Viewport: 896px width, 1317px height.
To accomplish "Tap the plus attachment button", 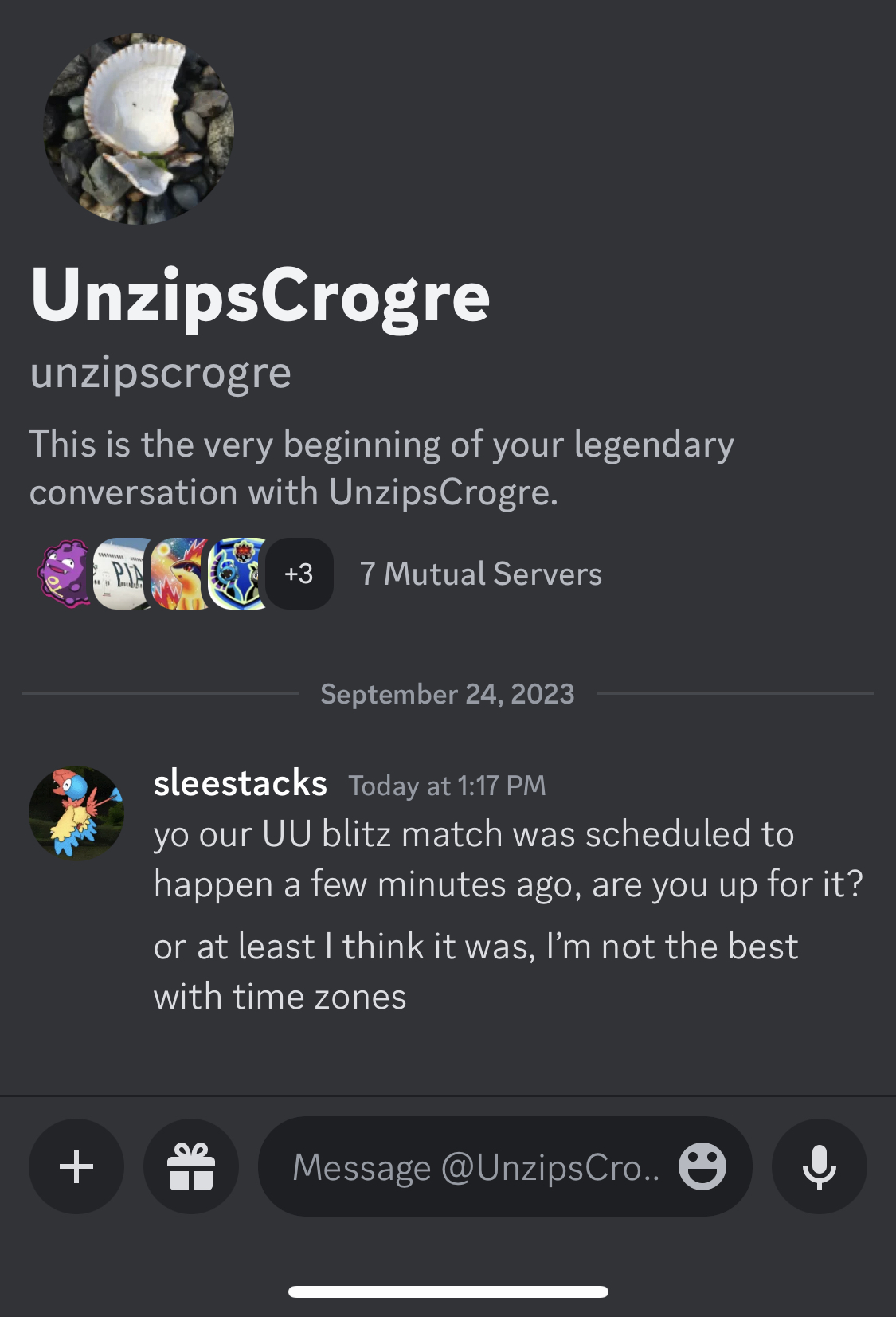I will click(x=76, y=1166).
